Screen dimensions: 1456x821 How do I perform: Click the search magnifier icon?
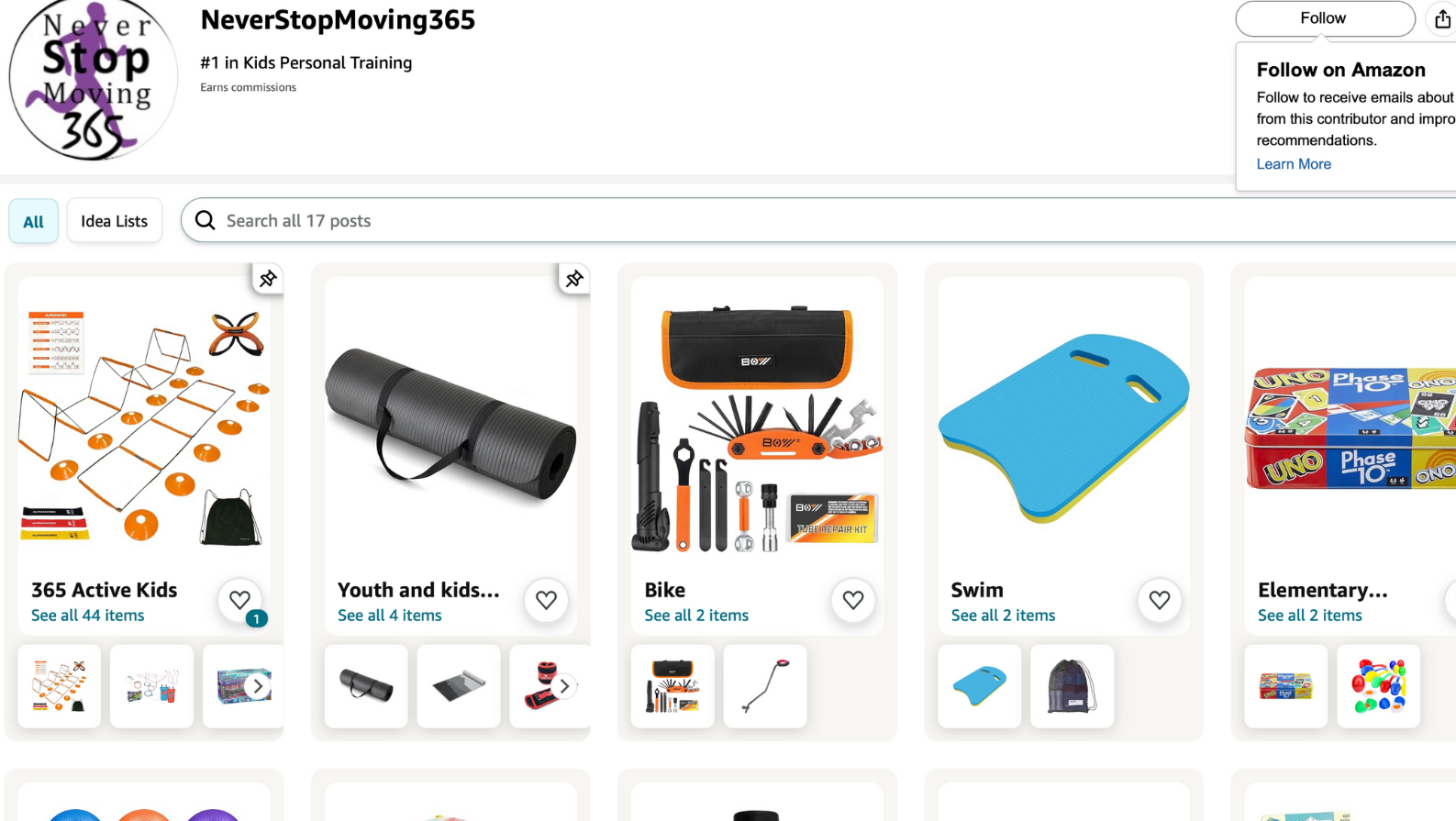206,221
